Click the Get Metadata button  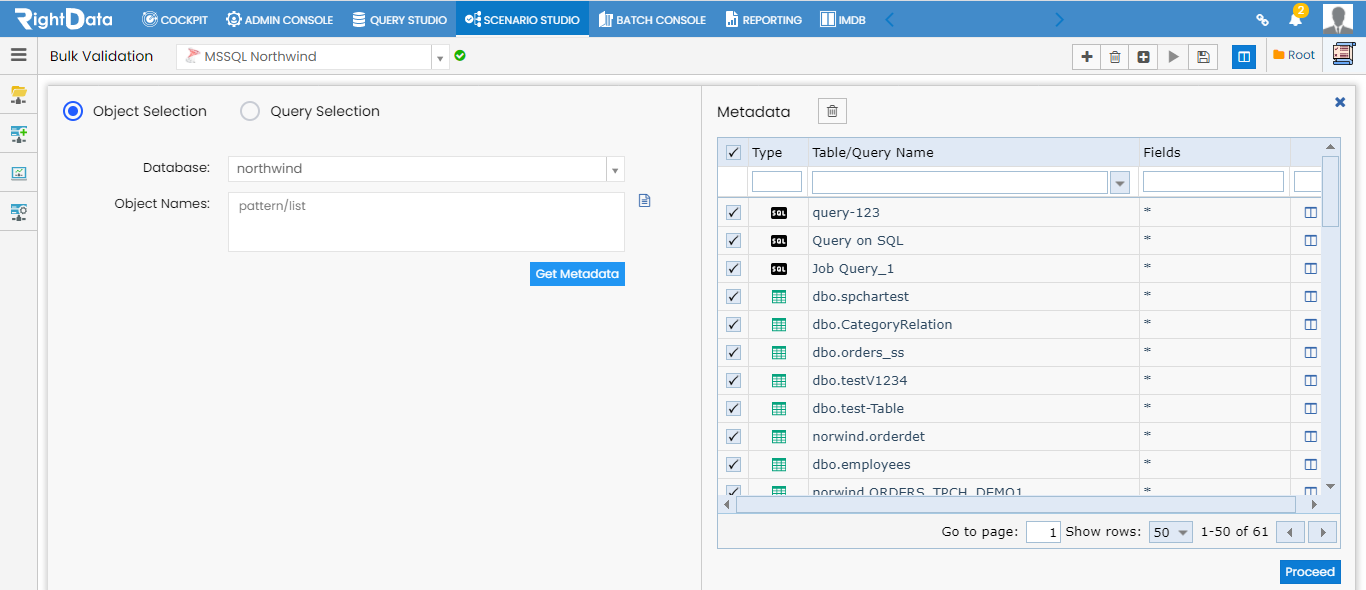577,274
